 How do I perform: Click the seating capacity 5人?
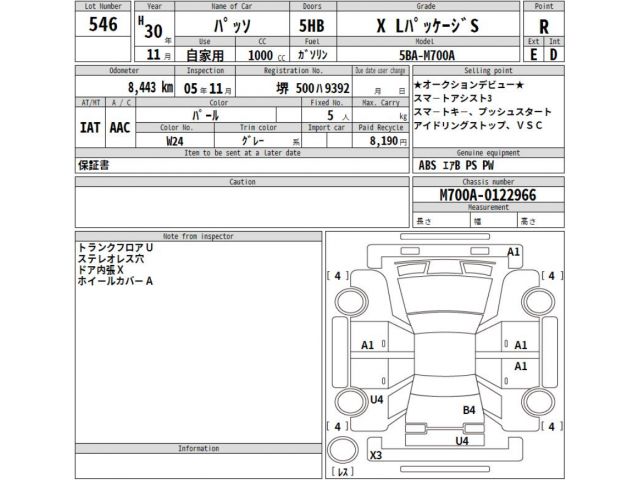(338, 116)
